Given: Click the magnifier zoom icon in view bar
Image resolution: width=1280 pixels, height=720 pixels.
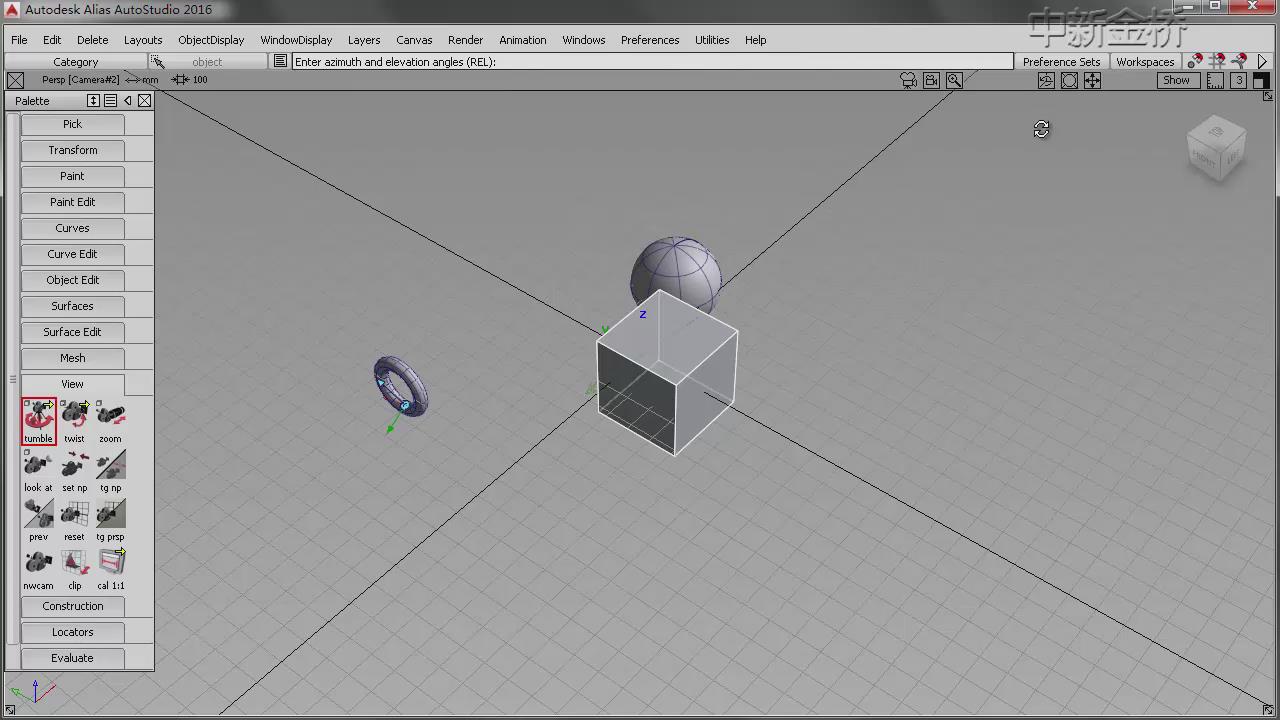Looking at the screenshot, I should coord(954,80).
